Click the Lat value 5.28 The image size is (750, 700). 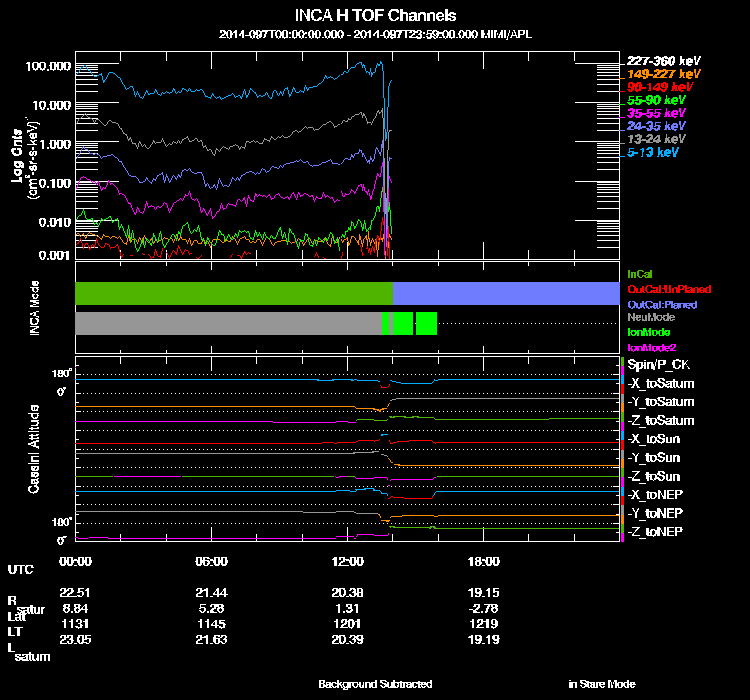tap(211, 608)
